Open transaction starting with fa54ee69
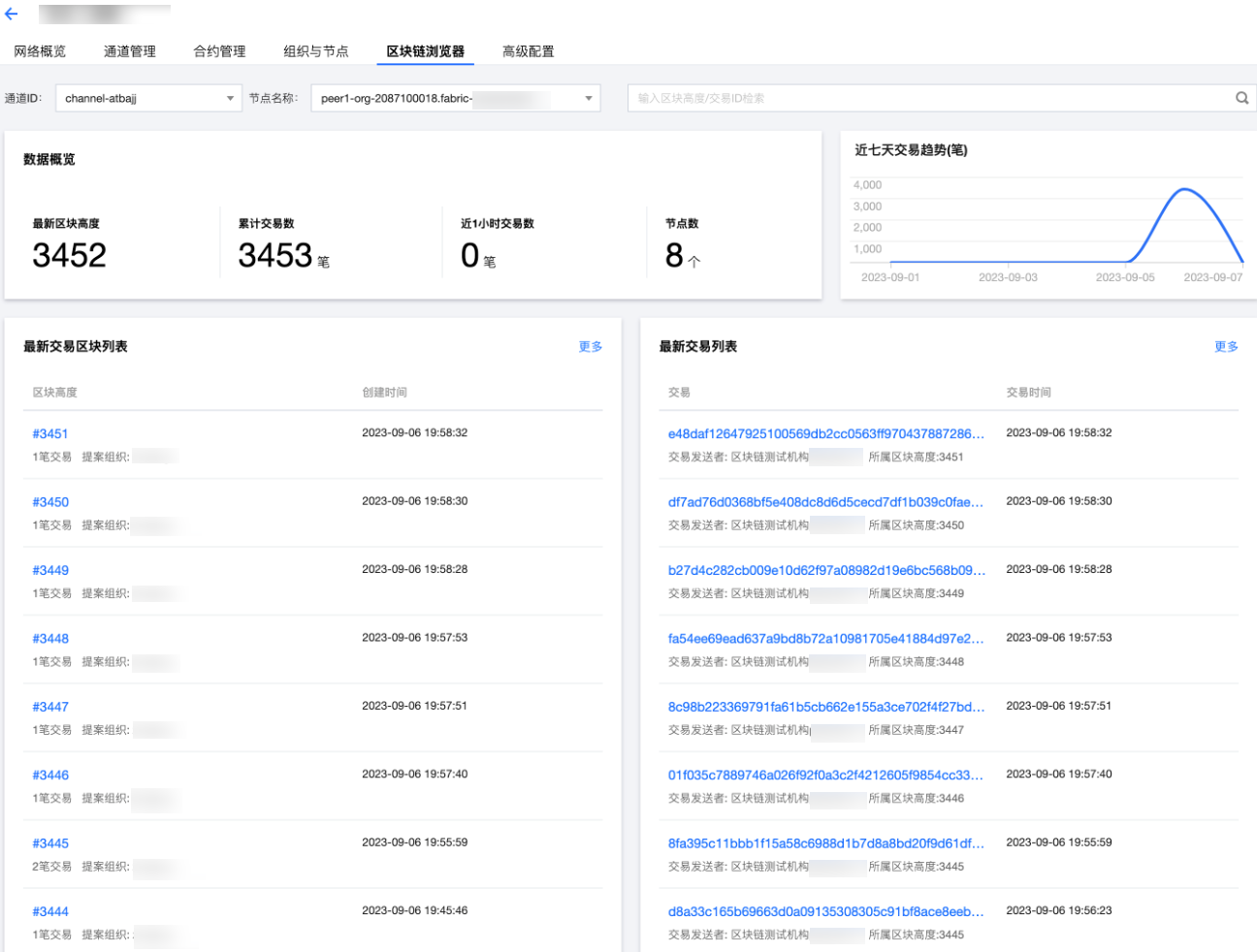Viewport: 1257px width, 952px height. 825,639
